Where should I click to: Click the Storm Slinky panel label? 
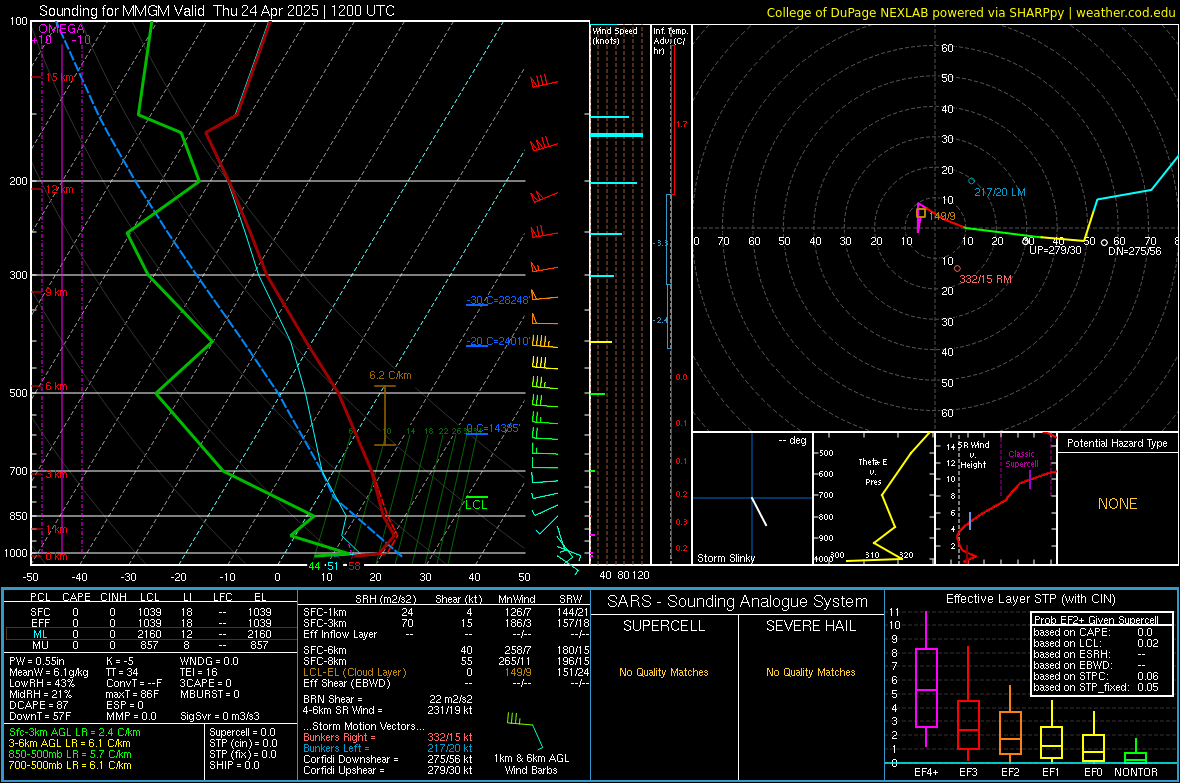(725, 558)
